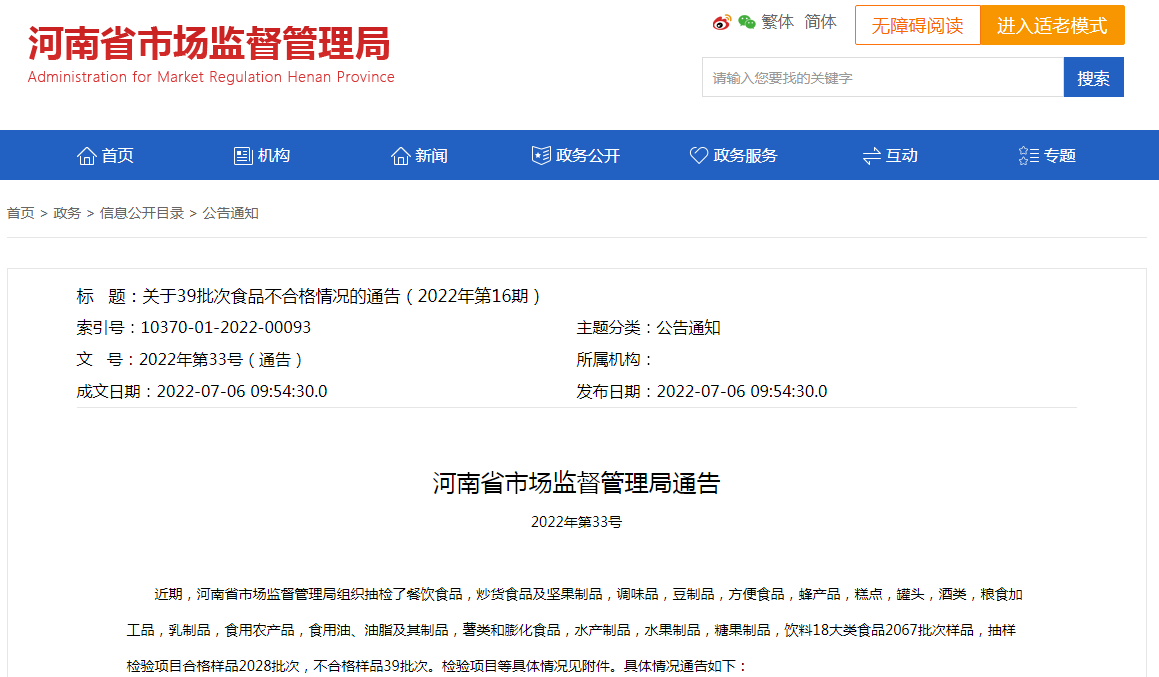The height and width of the screenshot is (677, 1159).
Task: Enter 适老模式 senior-friendly mode
Action: 1053,25
